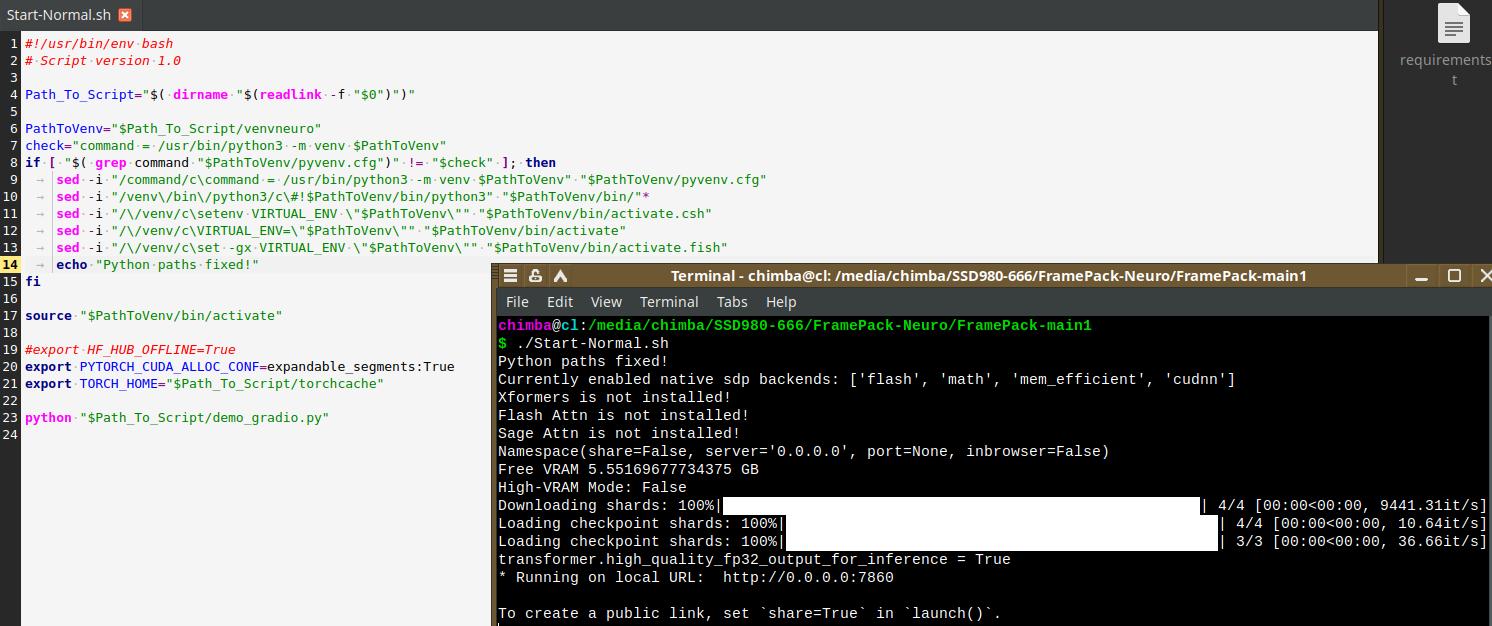
Task: Click 'Xformers is not installed!' line
Action: pyautogui.click(x=615, y=398)
